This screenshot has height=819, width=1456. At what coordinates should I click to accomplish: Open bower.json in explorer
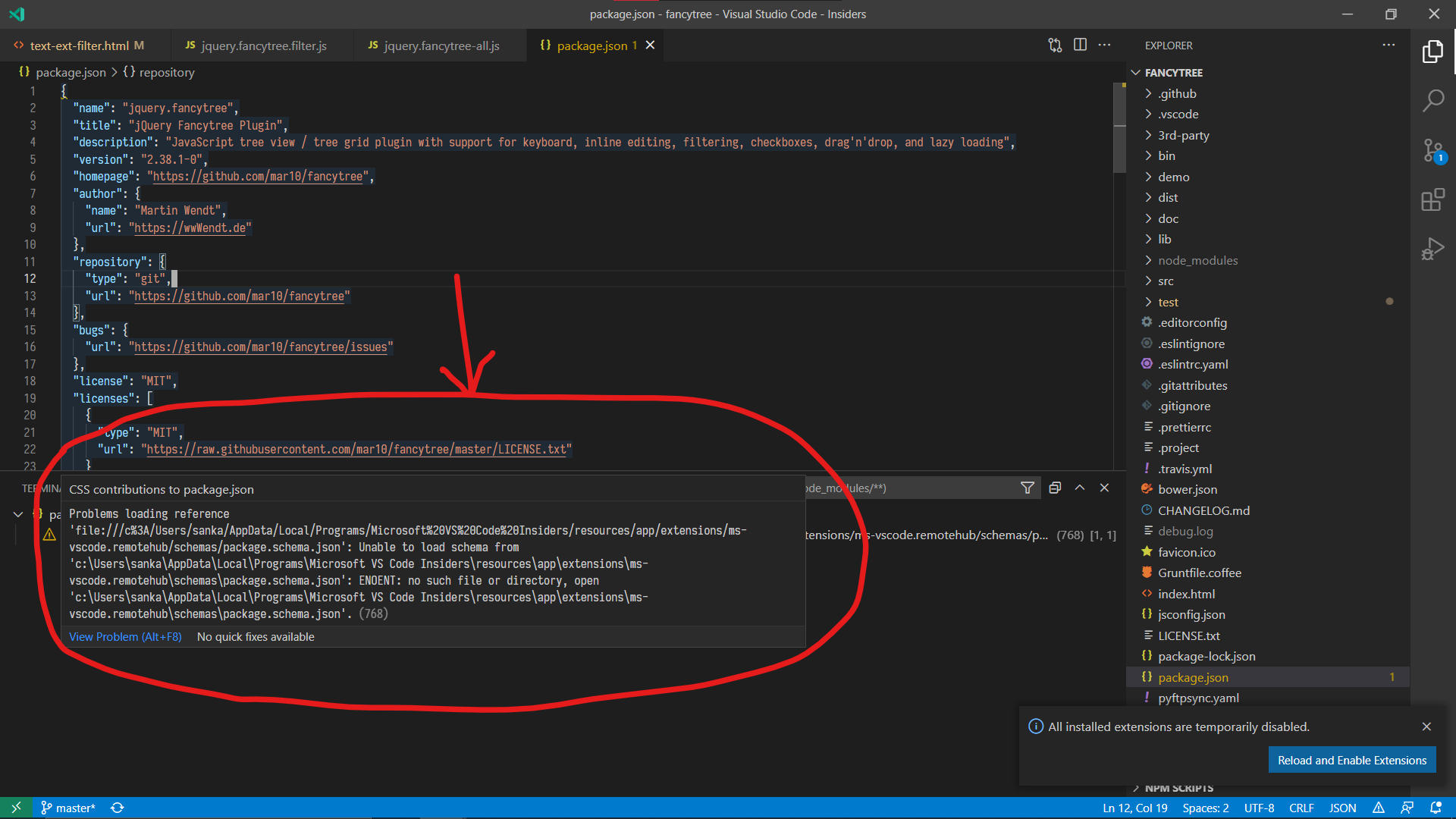click(1188, 489)
